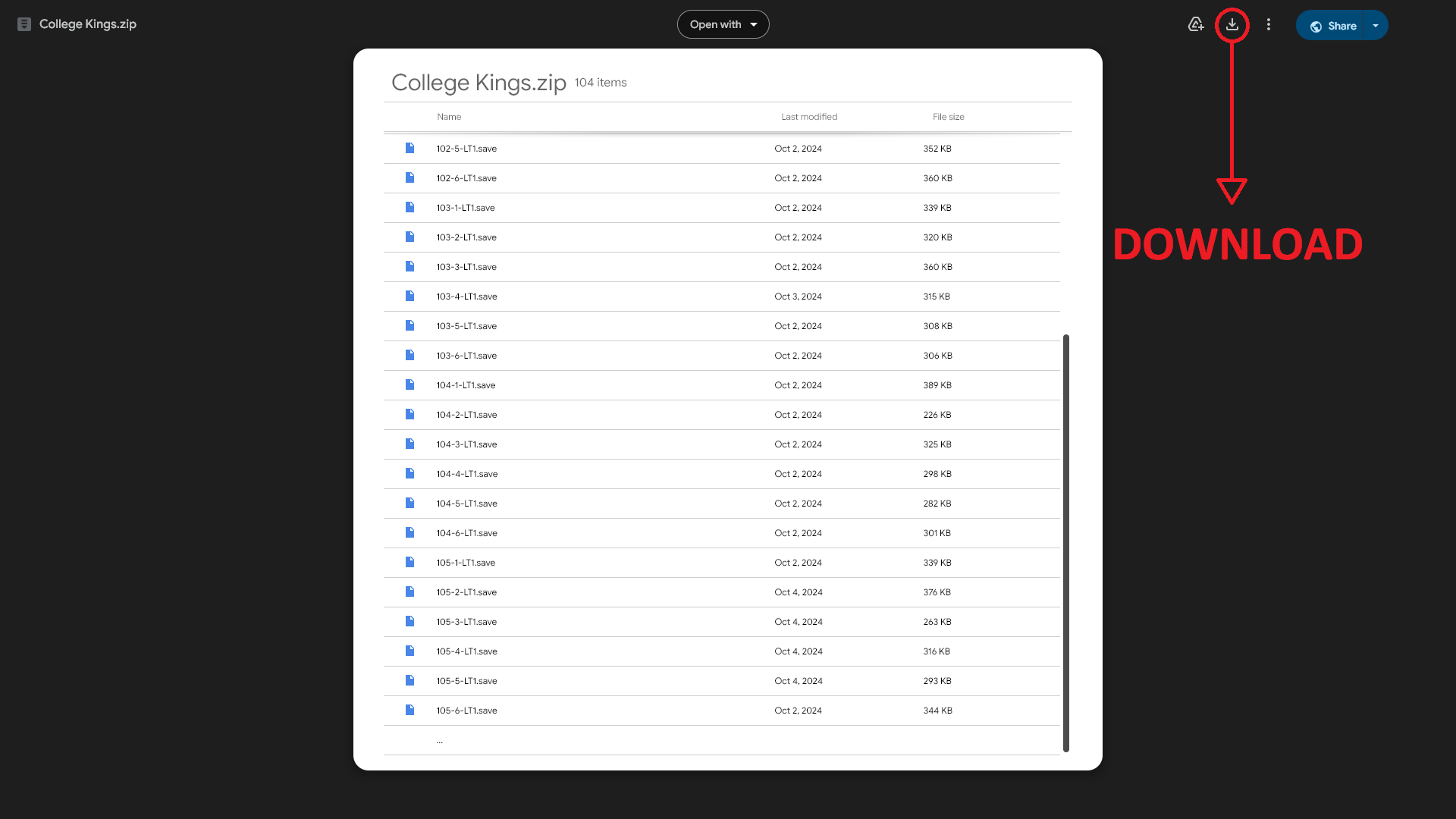Sort by Last modified column header
This screenshot has width=1456, height=819.
coord(809,117)
